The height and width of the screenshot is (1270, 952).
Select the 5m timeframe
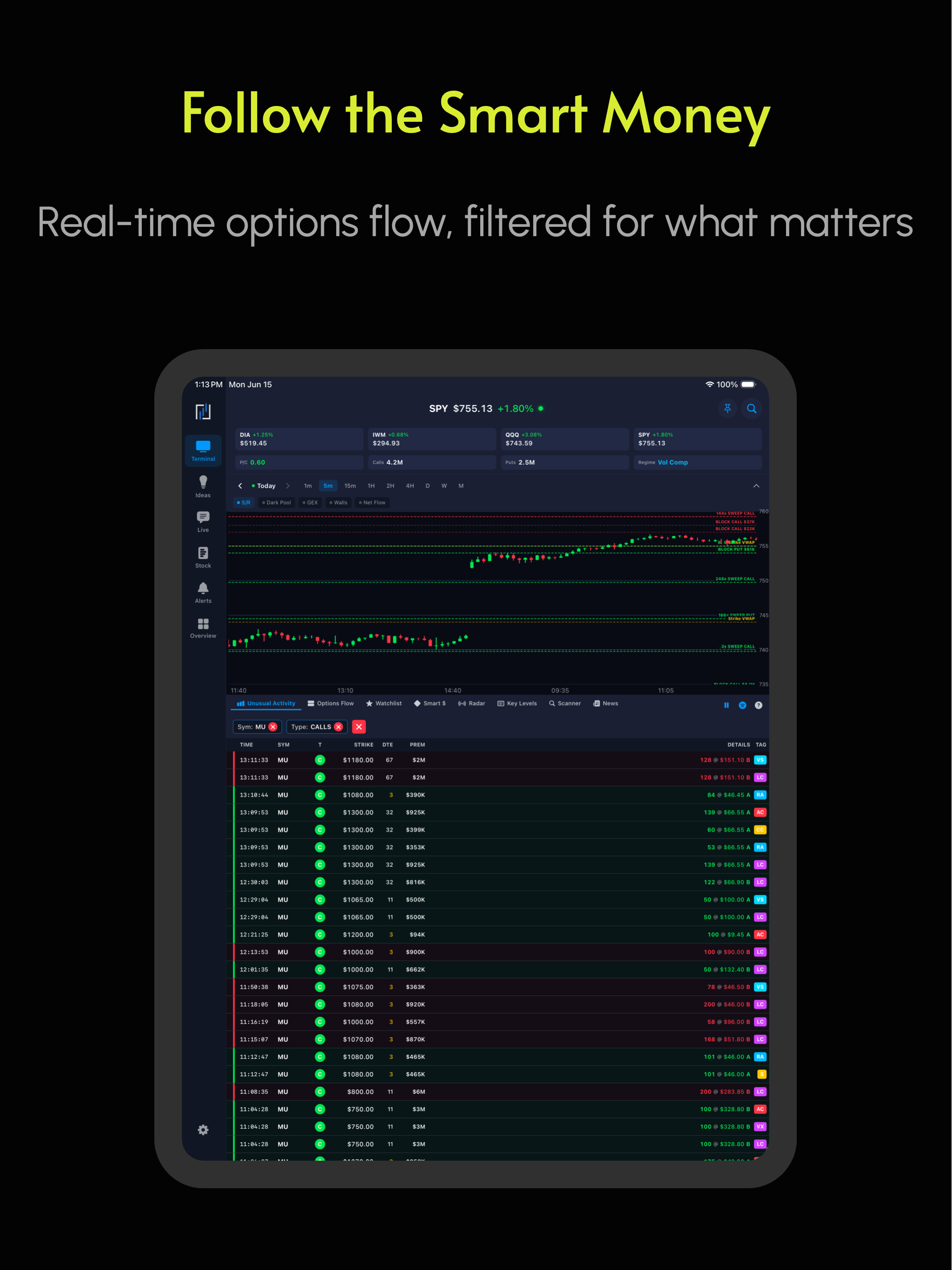tap(328, 486)
